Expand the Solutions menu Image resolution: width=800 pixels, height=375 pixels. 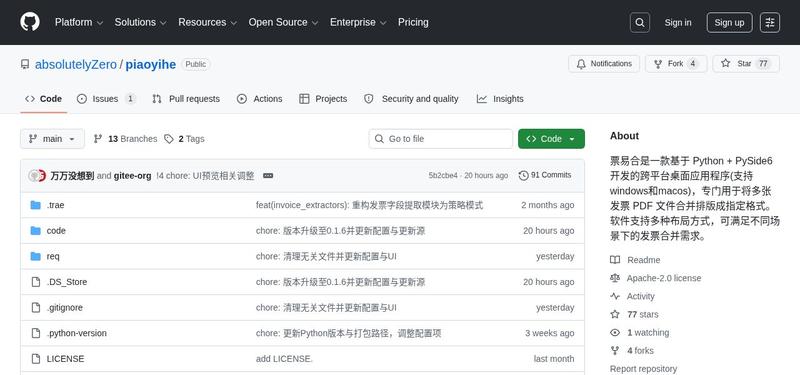140,22
